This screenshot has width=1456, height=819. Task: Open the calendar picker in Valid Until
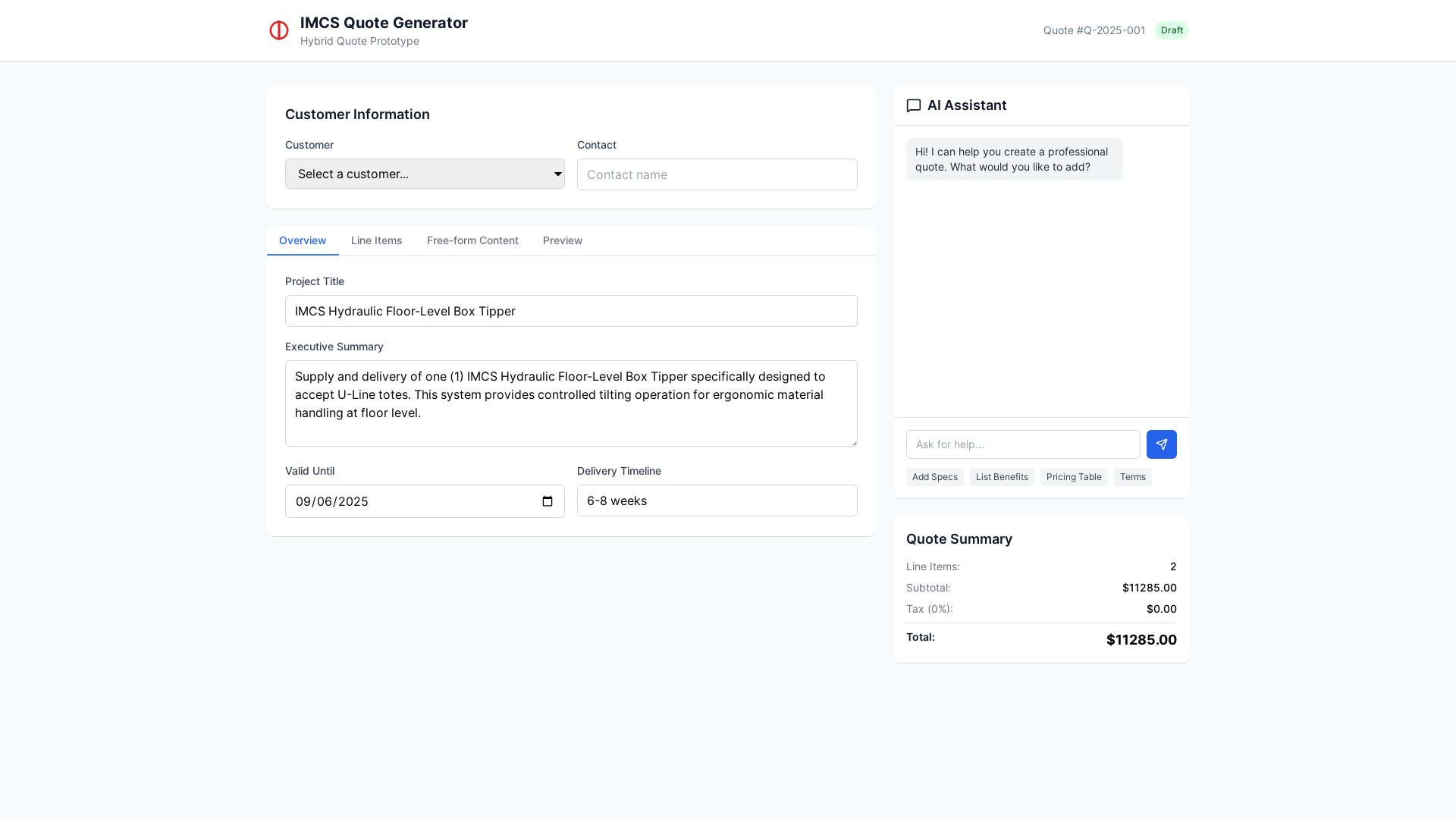(548, 501)
